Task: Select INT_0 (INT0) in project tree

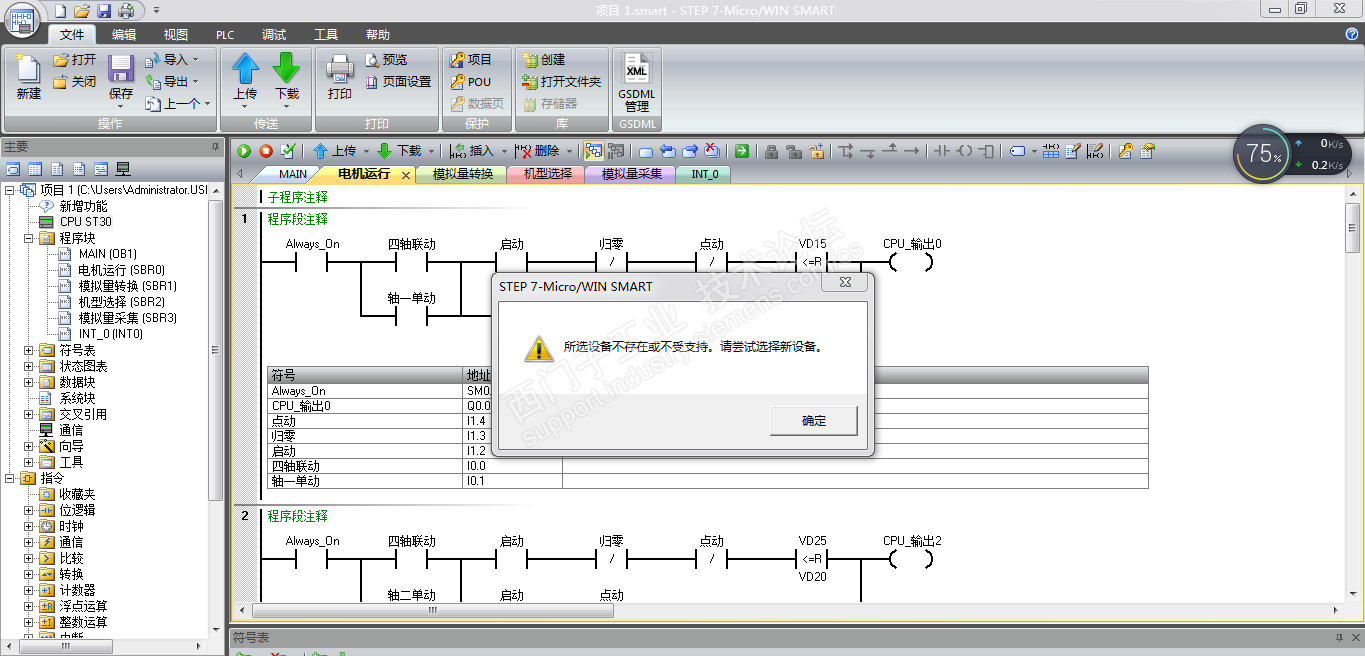Action: 110,334
